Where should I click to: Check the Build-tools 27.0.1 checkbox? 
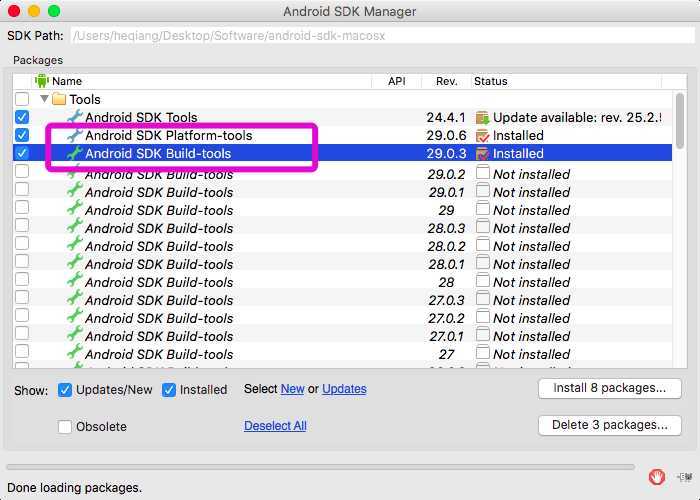22,333
